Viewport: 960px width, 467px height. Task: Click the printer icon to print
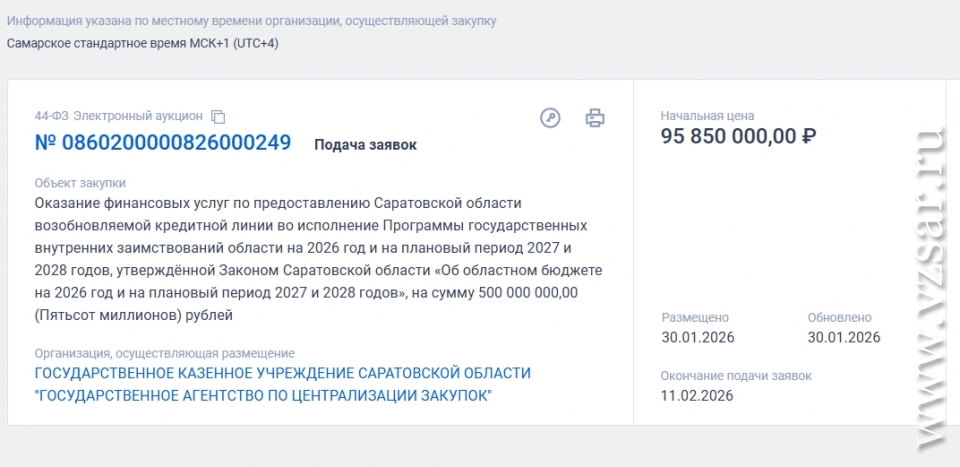click(595, 118)
